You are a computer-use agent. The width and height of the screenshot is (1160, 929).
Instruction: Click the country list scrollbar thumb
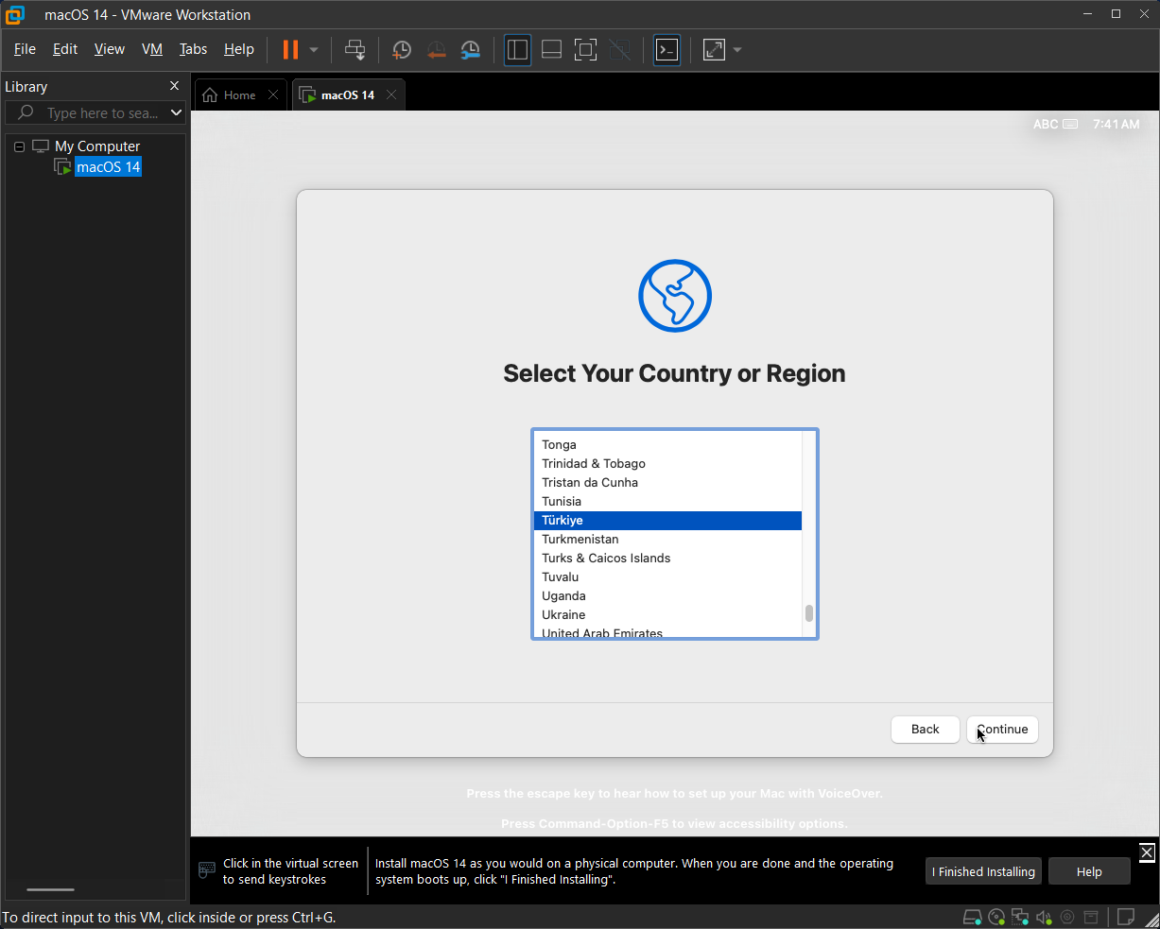point(809,613)
